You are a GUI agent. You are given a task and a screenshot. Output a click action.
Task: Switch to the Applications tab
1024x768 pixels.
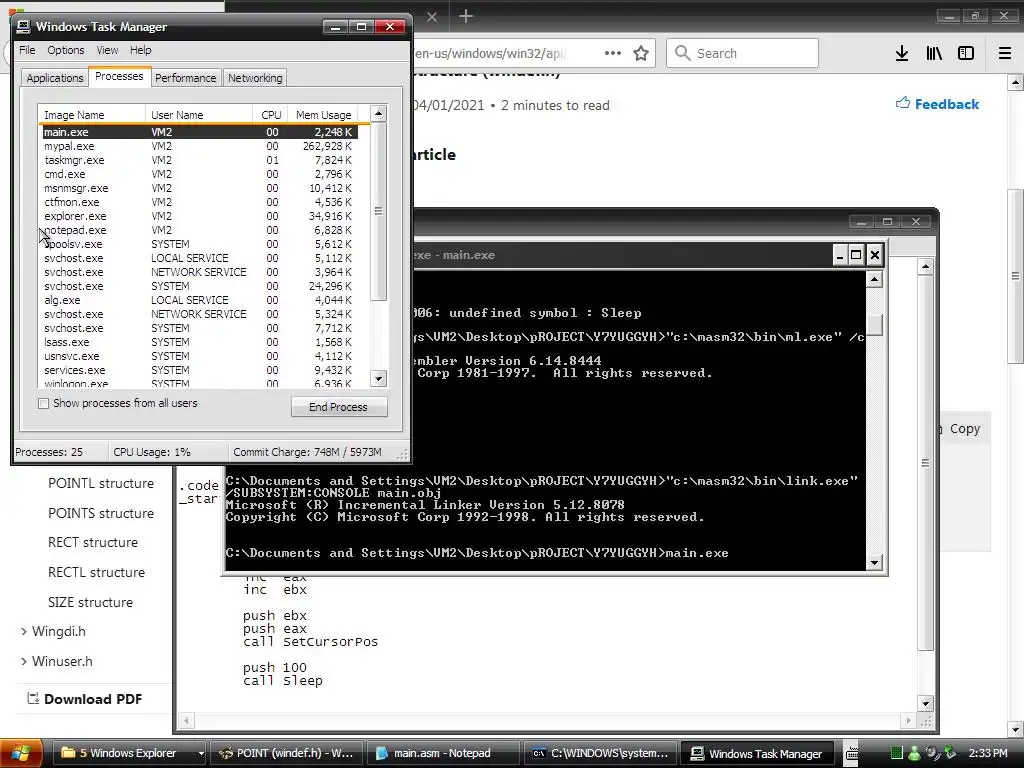click(x=55, y=78)
